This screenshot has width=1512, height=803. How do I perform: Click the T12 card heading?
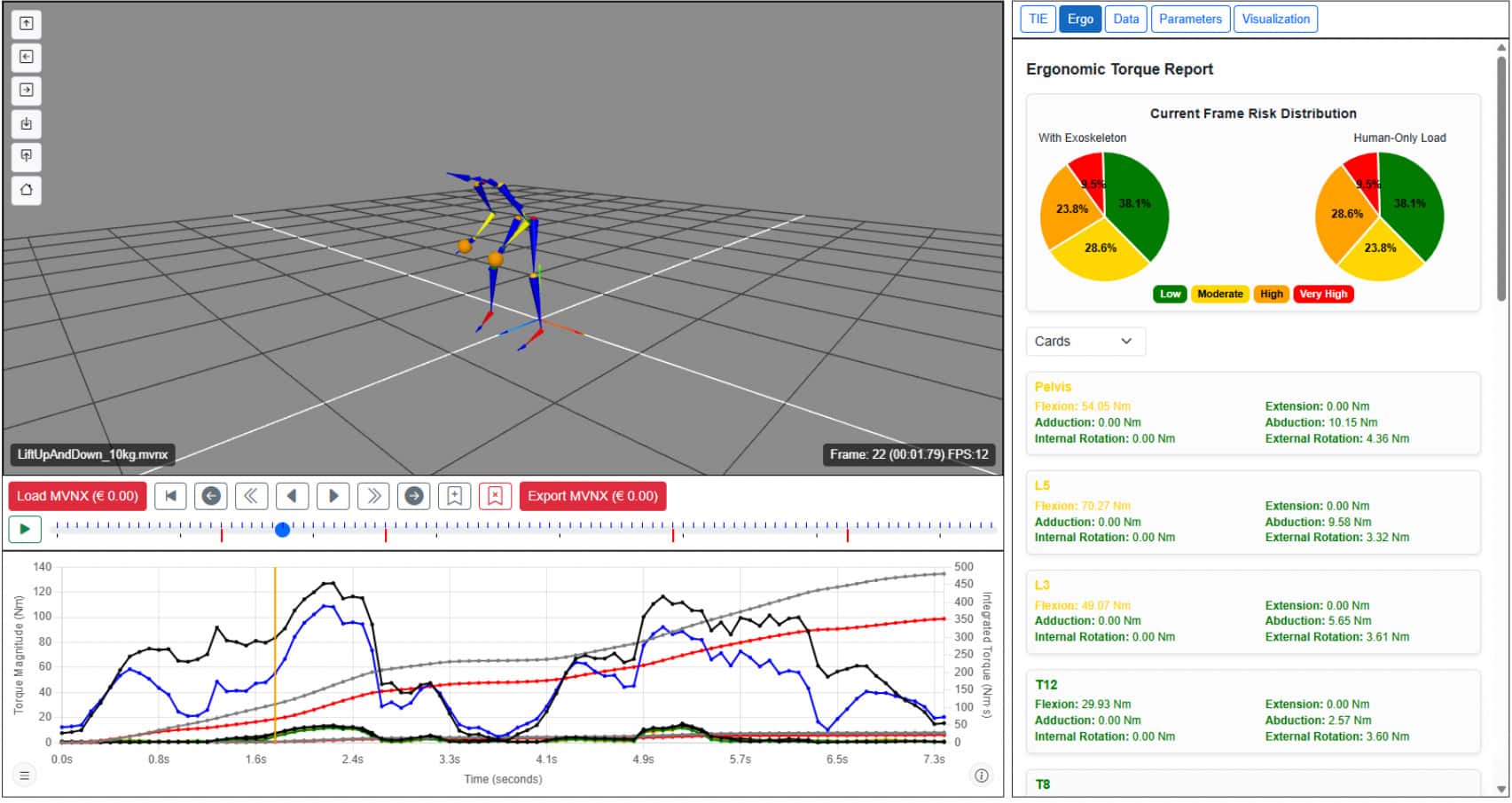point(1046,685)
